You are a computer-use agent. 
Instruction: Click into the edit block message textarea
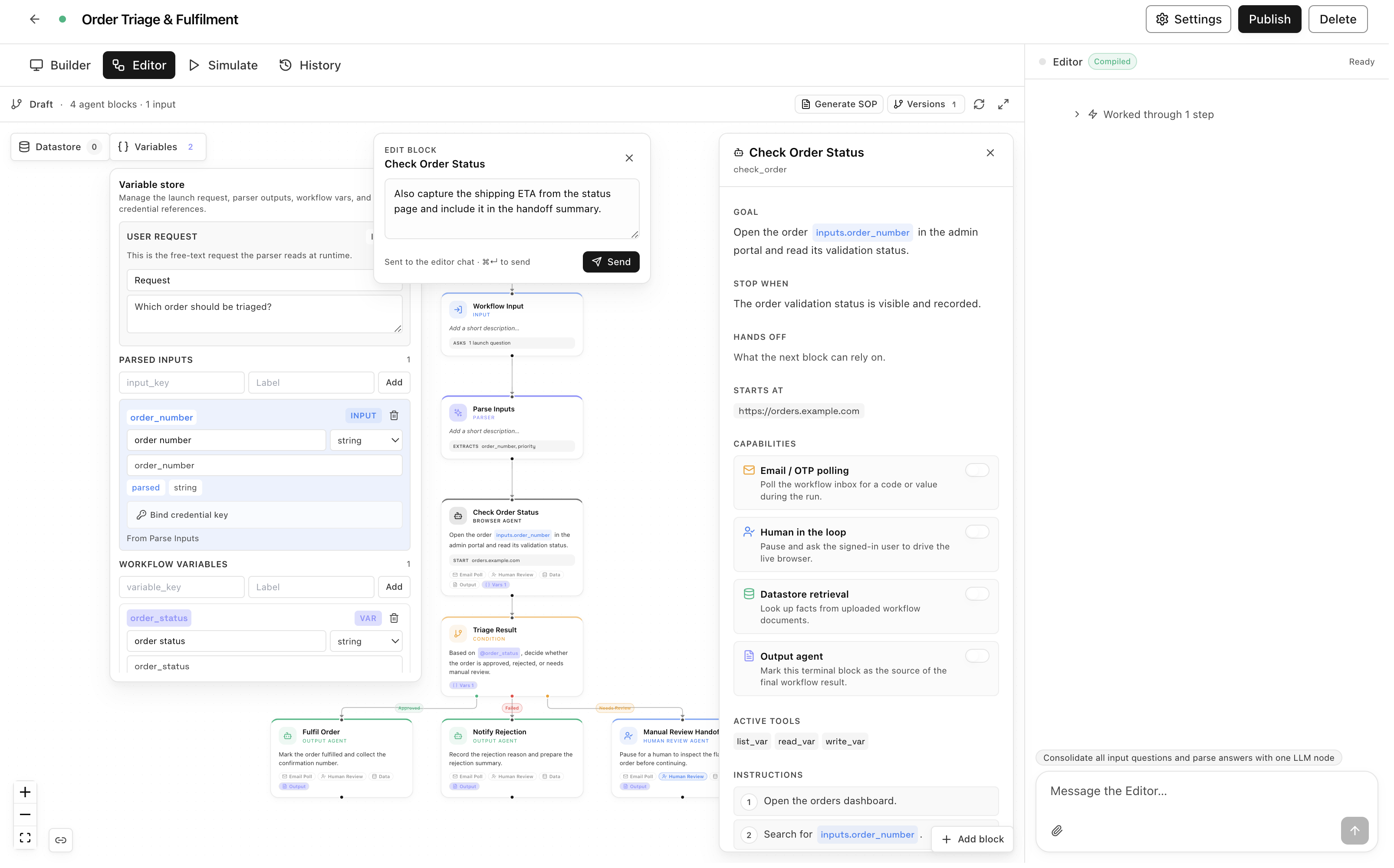coord(514,210)
